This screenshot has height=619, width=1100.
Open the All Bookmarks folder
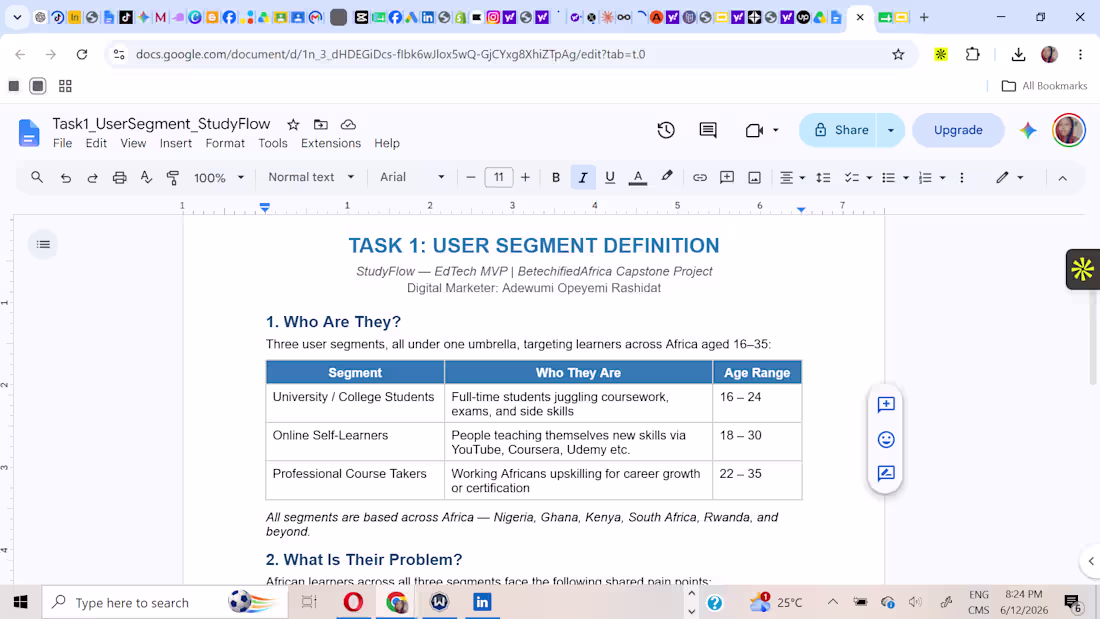[1045, 86]
